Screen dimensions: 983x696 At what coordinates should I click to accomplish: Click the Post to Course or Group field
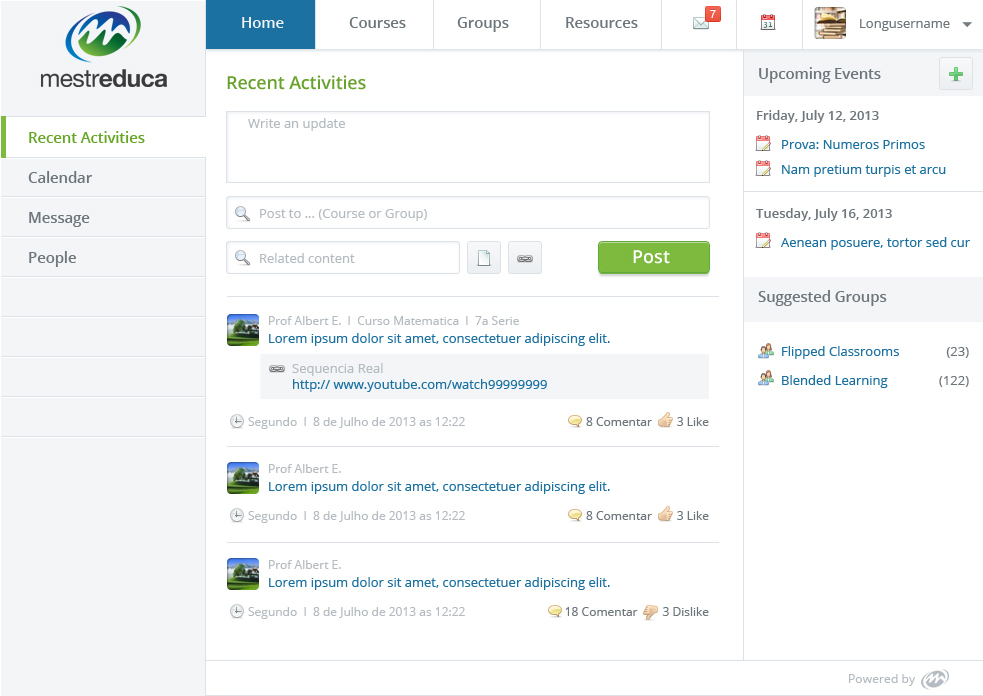[x=468, y=213]
